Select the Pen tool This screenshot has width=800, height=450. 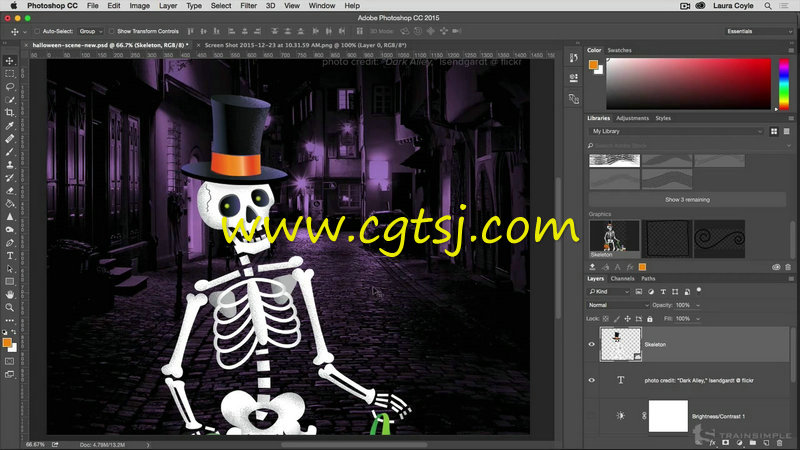click(10, 243)
